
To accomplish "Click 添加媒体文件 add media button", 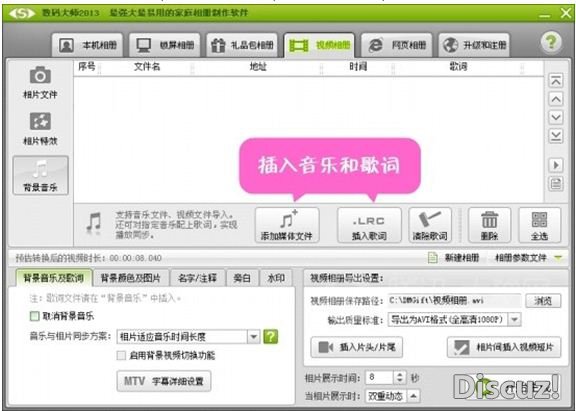I will tap(287, 225).
